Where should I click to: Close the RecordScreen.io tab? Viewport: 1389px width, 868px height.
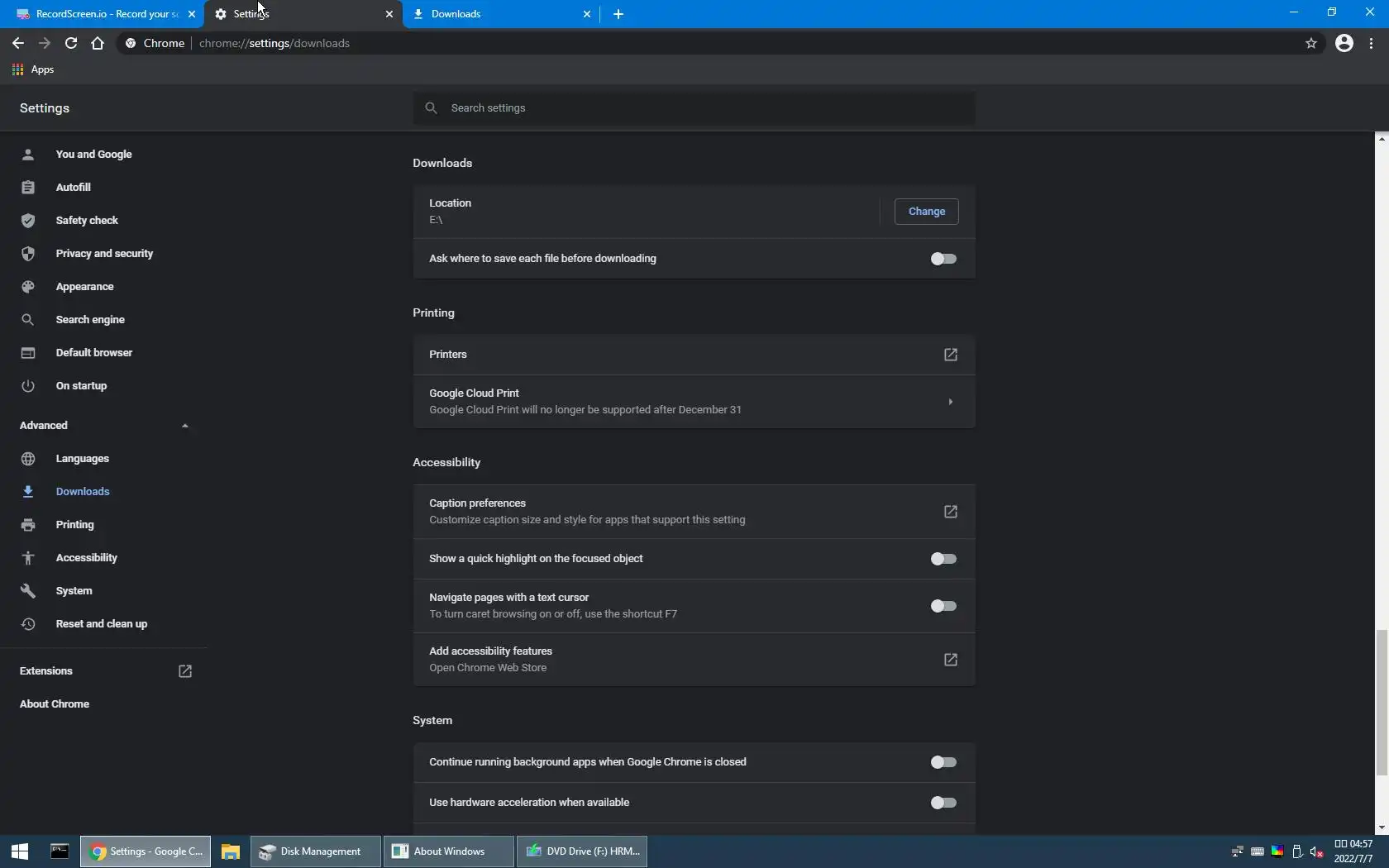click(192, 14)
